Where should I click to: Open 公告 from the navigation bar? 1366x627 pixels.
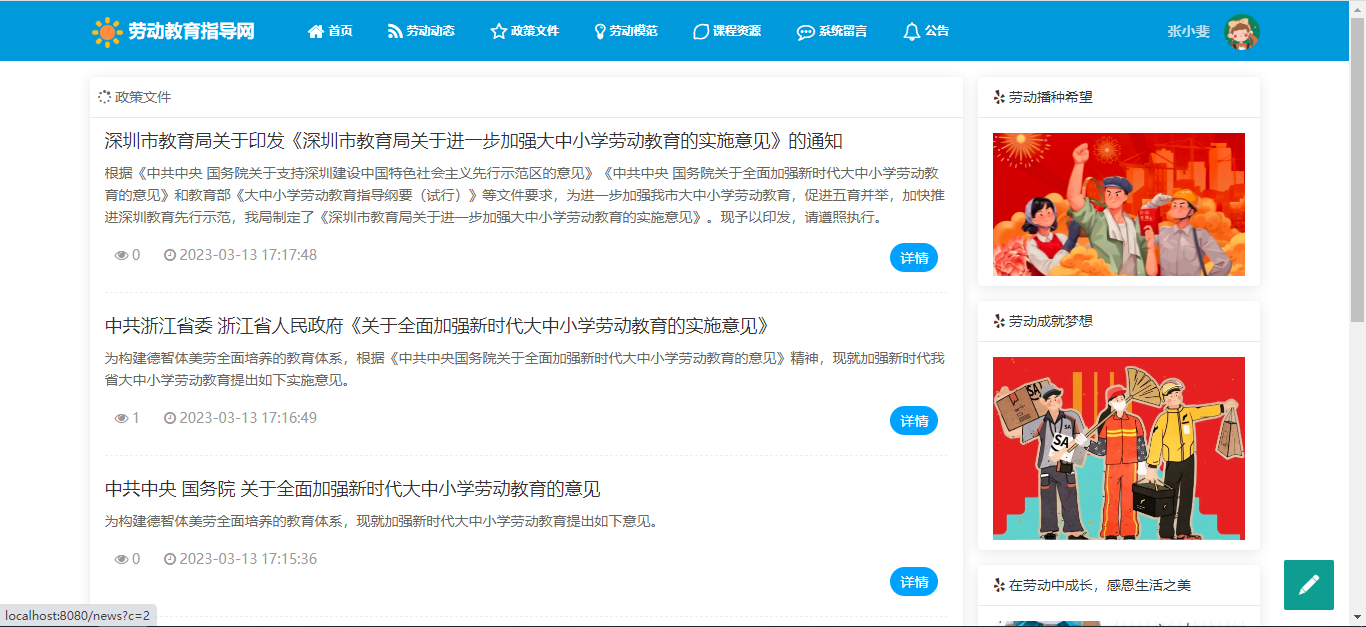pos(926,31)
